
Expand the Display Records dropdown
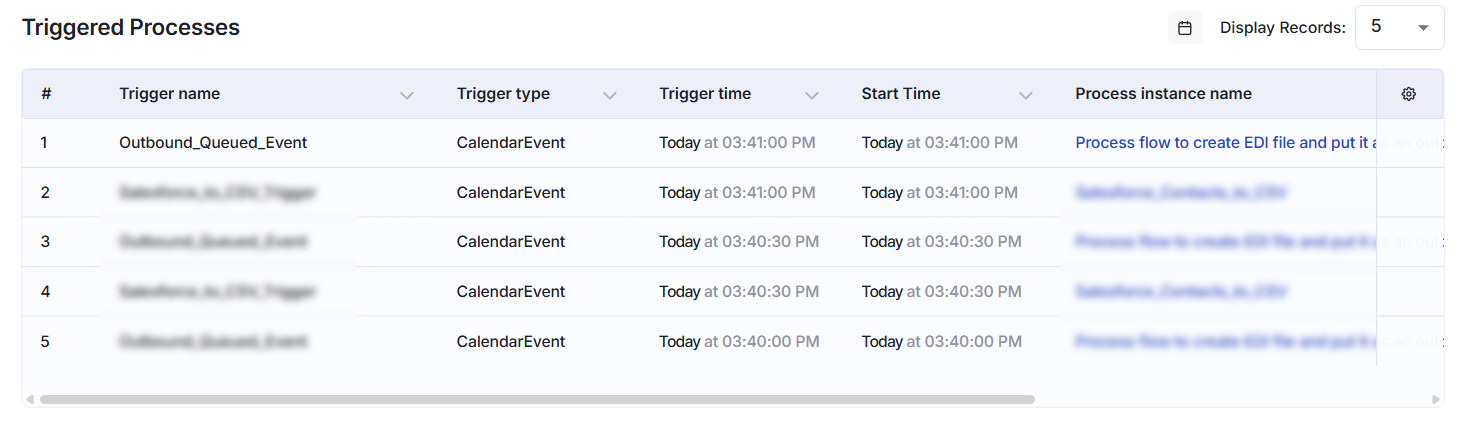click(1399, 27)
